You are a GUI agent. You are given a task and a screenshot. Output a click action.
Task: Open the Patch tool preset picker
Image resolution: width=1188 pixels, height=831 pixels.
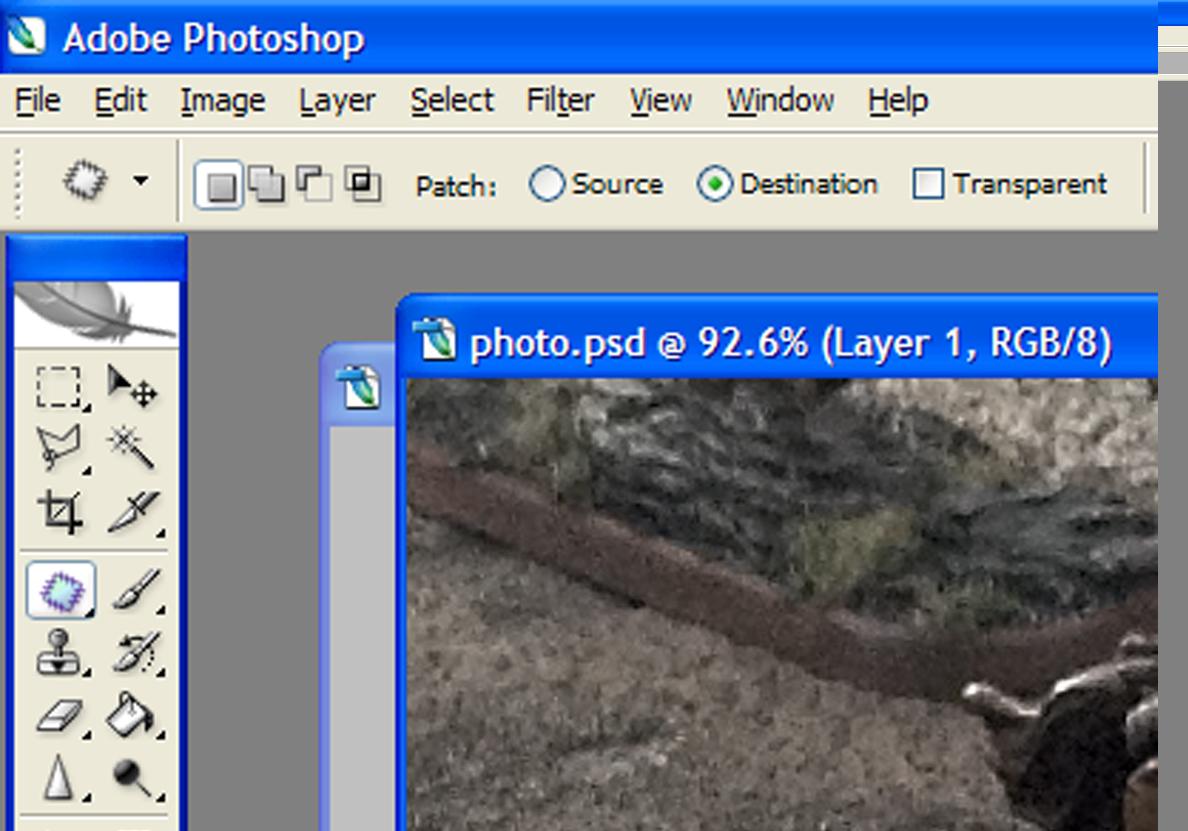click(x=140, y=181)
